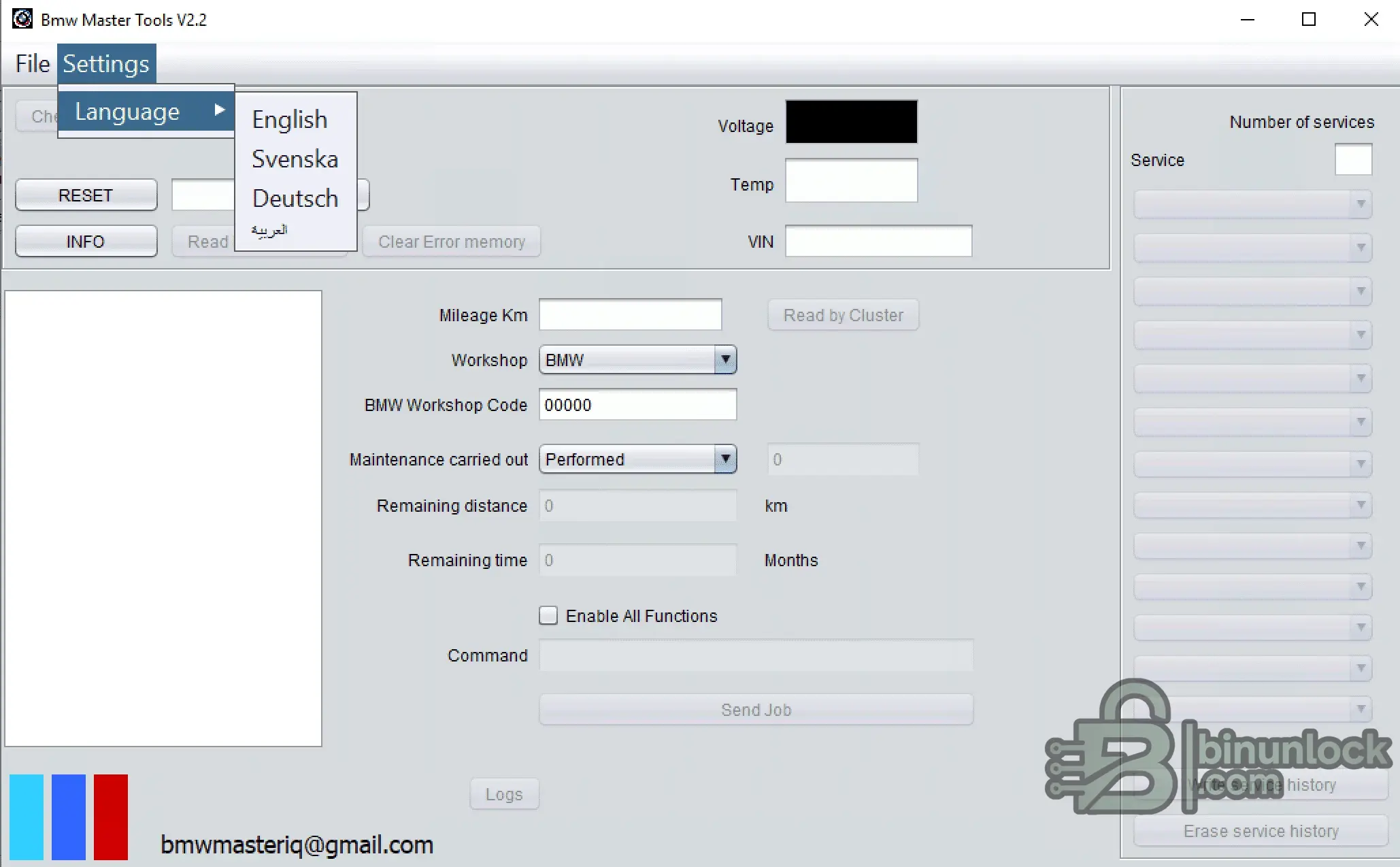Click the VIN text field
This screenshot has width=1400, height=867.
click(x=879, y=241)
